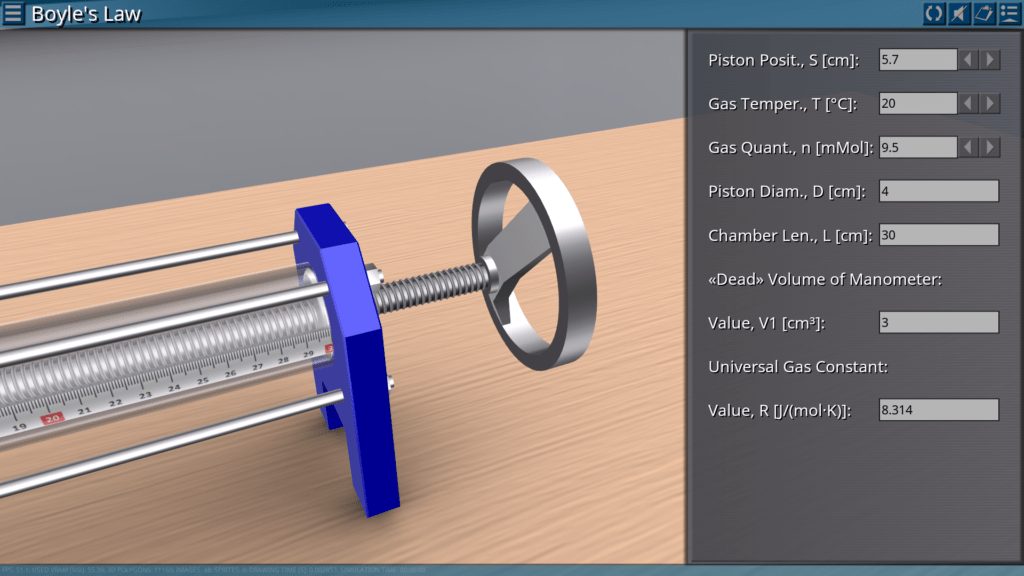Collapse the parameters list panel icon
The width and height of the screenshot is (1024, 576).
[x=1009, y=14]
